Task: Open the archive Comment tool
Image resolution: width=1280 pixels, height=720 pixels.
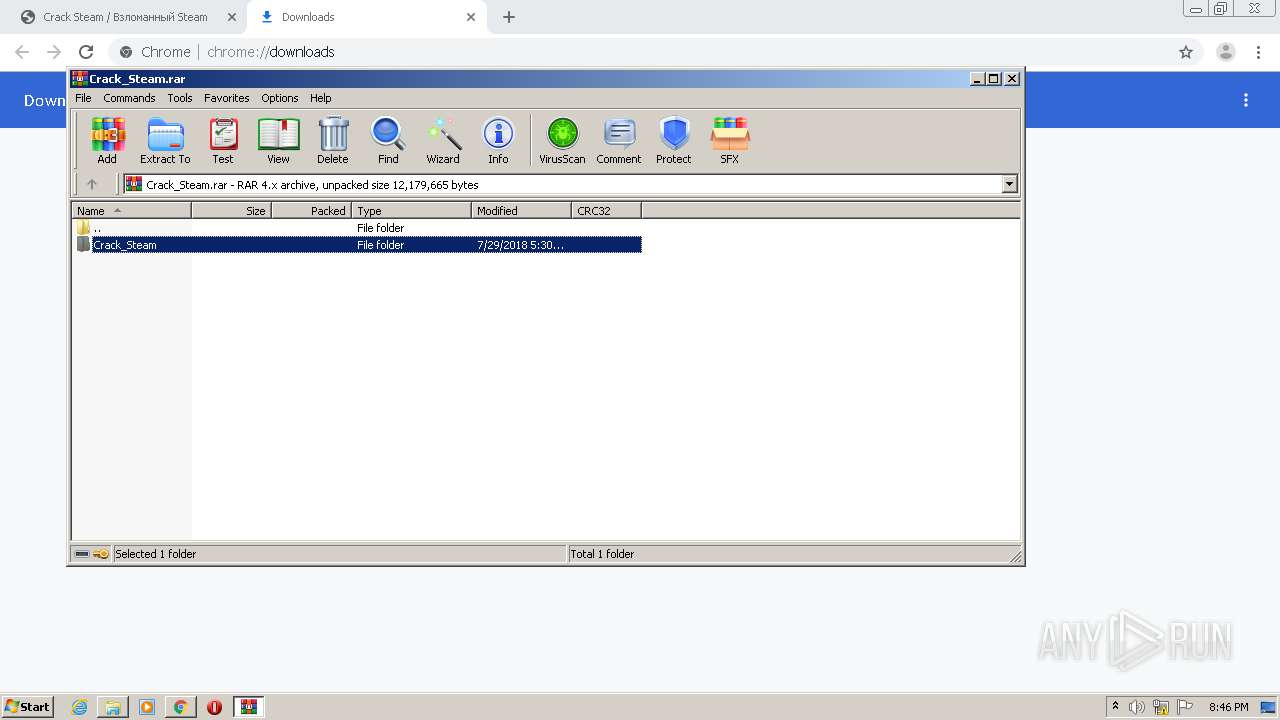Action: 619,140
